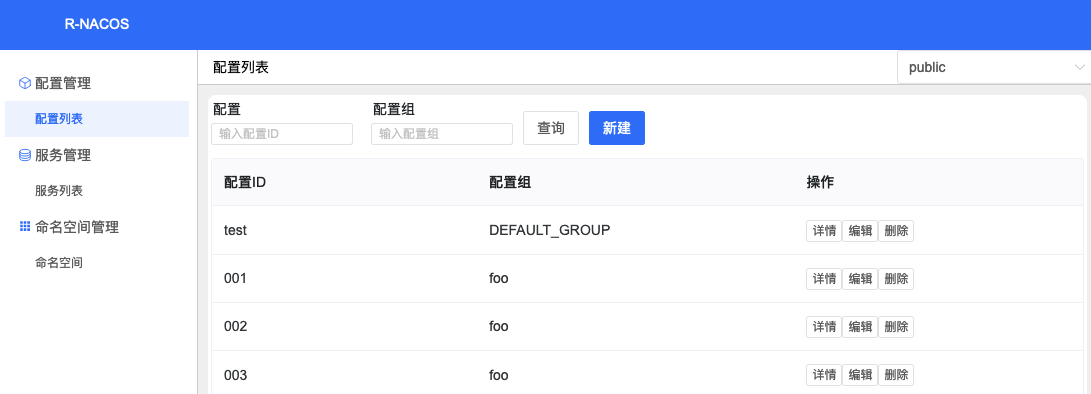Open 详情 for config 001
This screenshot has height=394, width=1091.
pyautogui.click(x=824, y=279)
